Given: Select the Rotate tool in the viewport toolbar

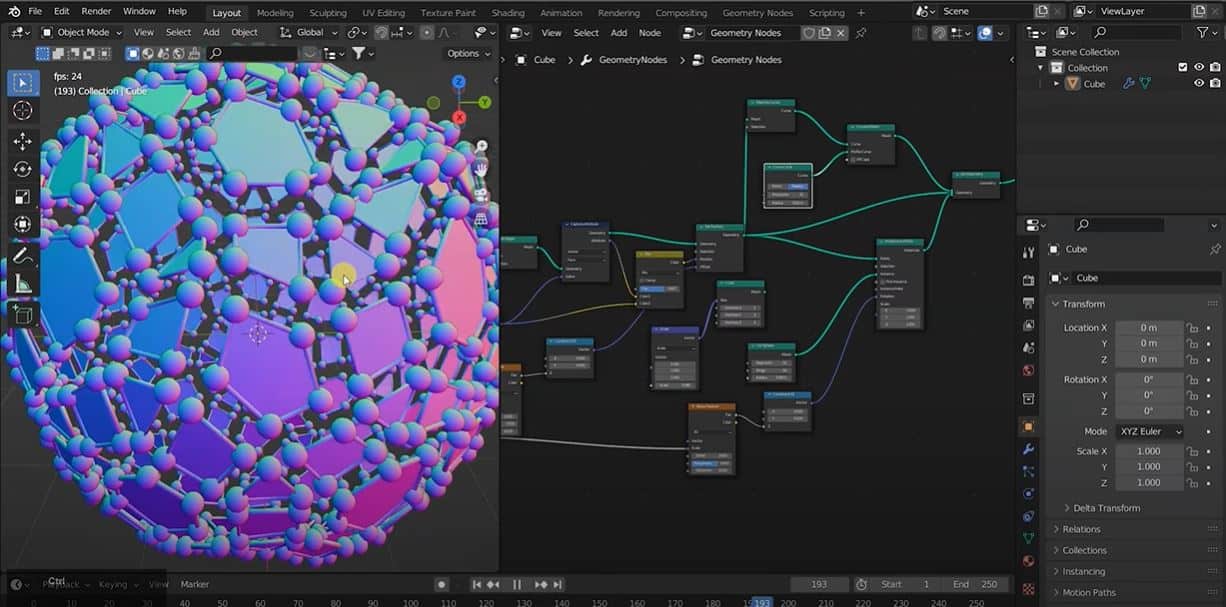Looking at the screenshot, I should 23,170.
